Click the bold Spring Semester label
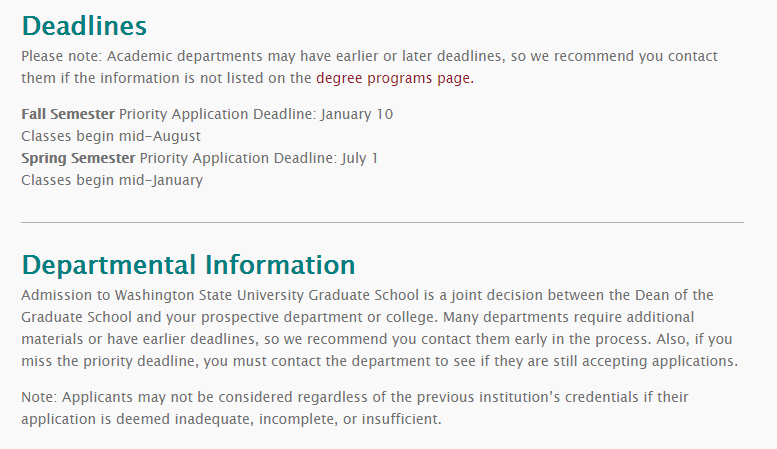Viewport: 777px width, 449px height. pyautogui.click(x=78, y=158)
